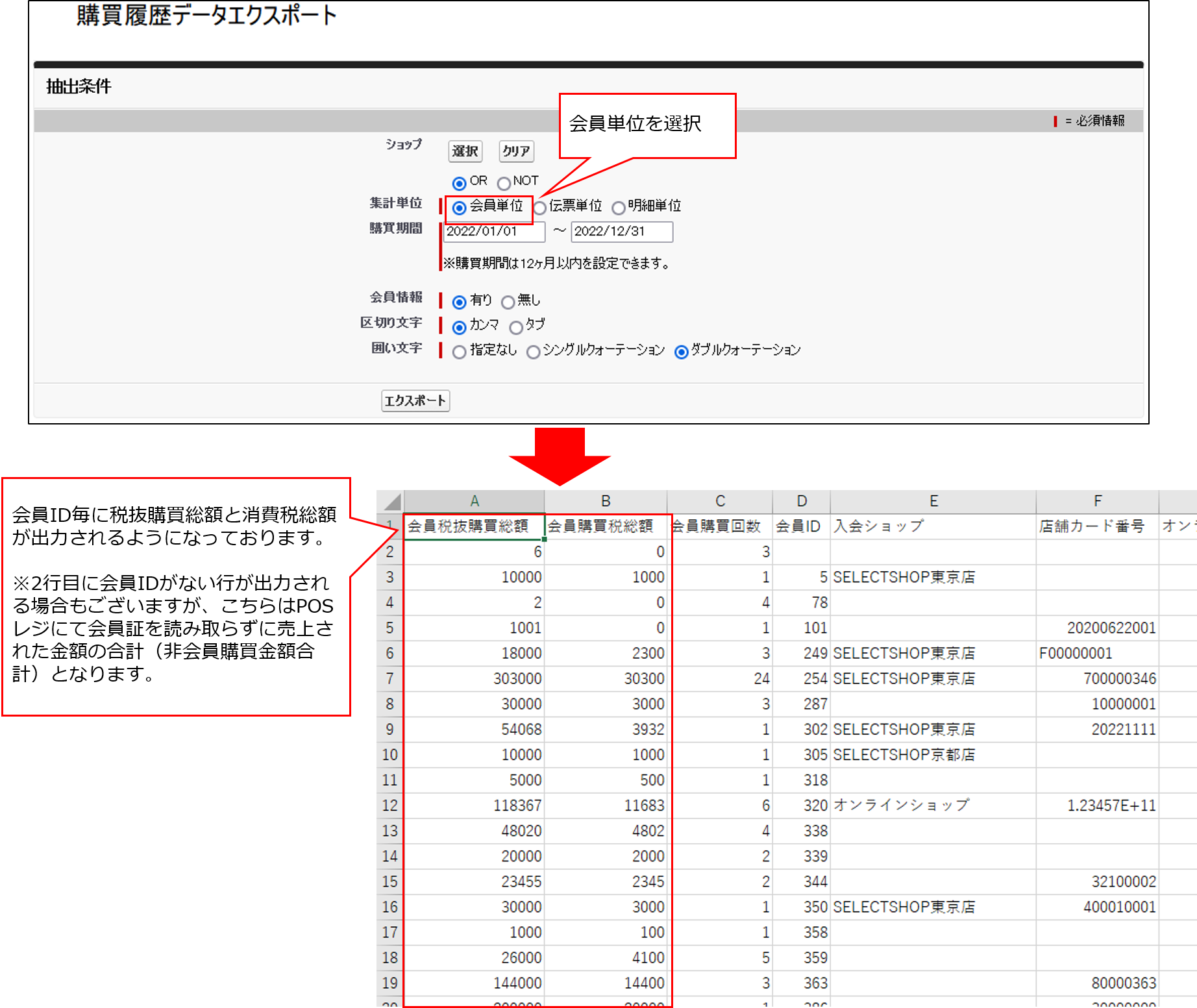Click the select-all corner of the spreadsheet
Image resolution: width=1197 pixels, height=1008 pixels.
(x=389, y=500)
